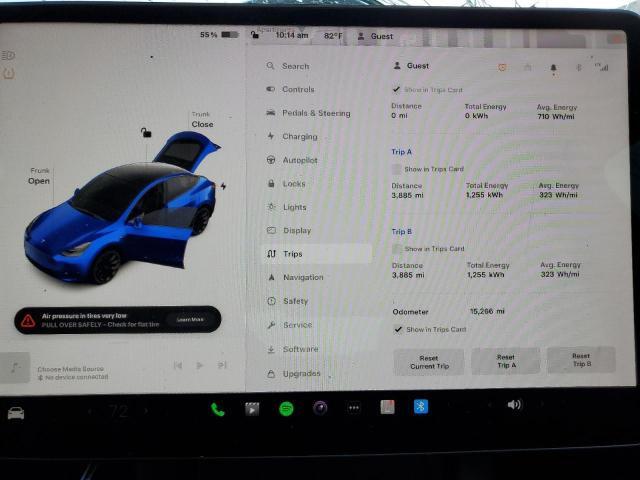Open Pedals & Steering settings

[x=309, y=113]
